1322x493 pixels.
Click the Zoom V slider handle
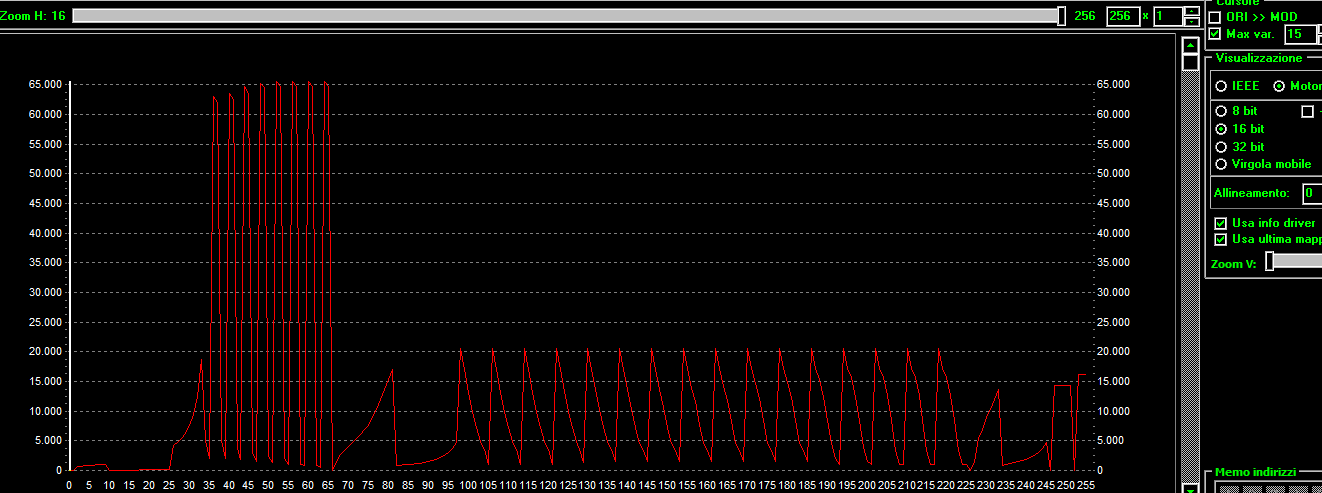coord(1270,261)
